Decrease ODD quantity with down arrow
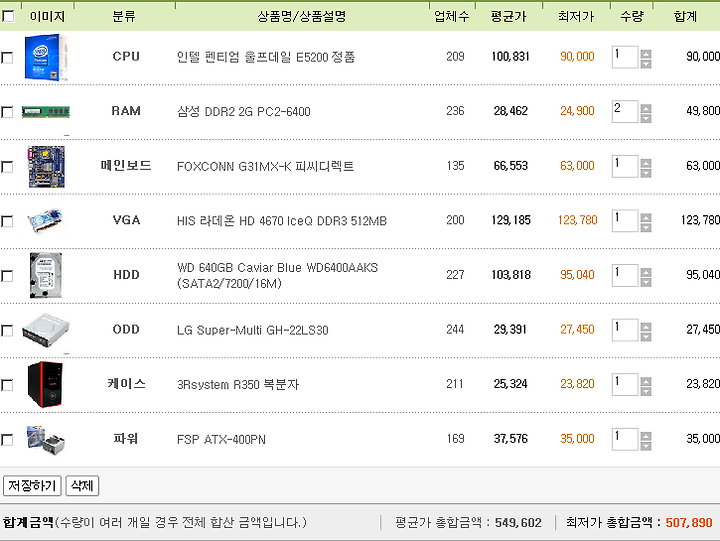Viewport: 720px width, 541px height. (x=646, y=337)
